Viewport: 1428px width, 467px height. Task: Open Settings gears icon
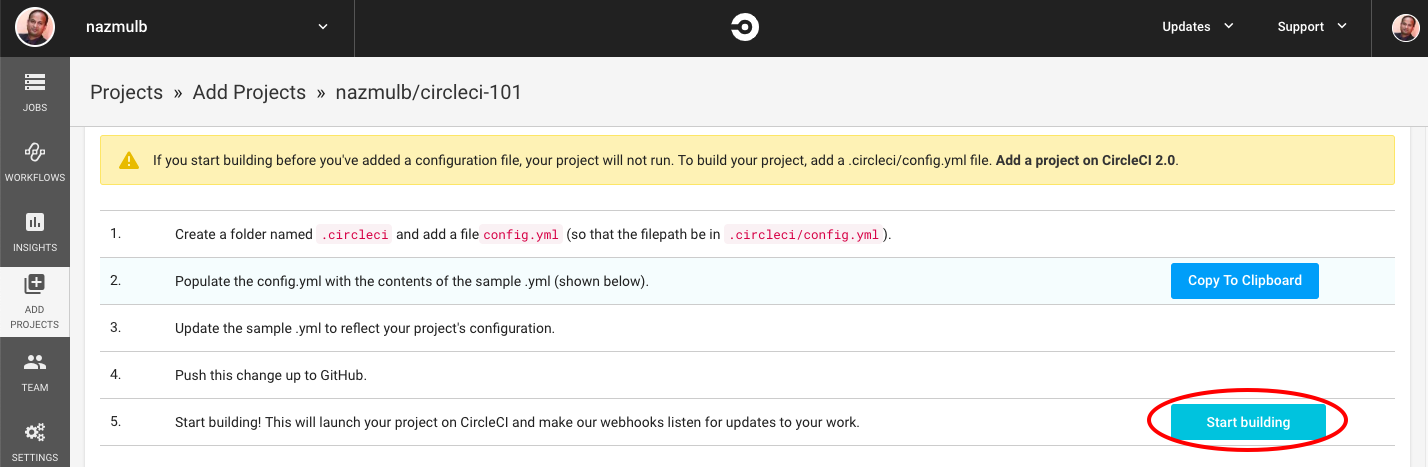pyautogui.click(x=35, y=433)
